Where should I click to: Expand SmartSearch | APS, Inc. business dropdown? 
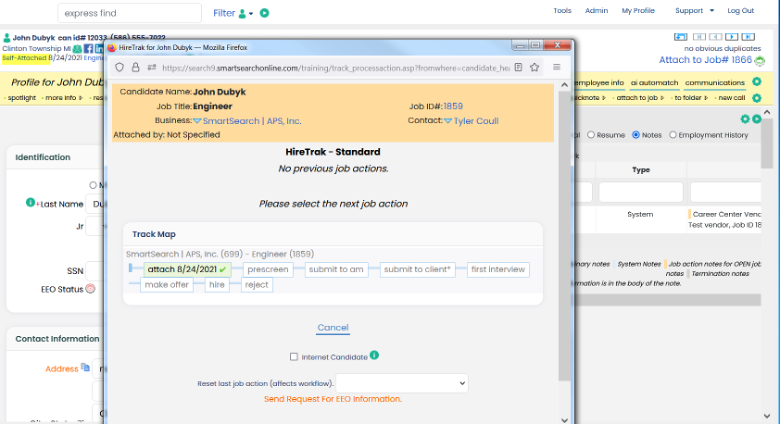[197, 121]
